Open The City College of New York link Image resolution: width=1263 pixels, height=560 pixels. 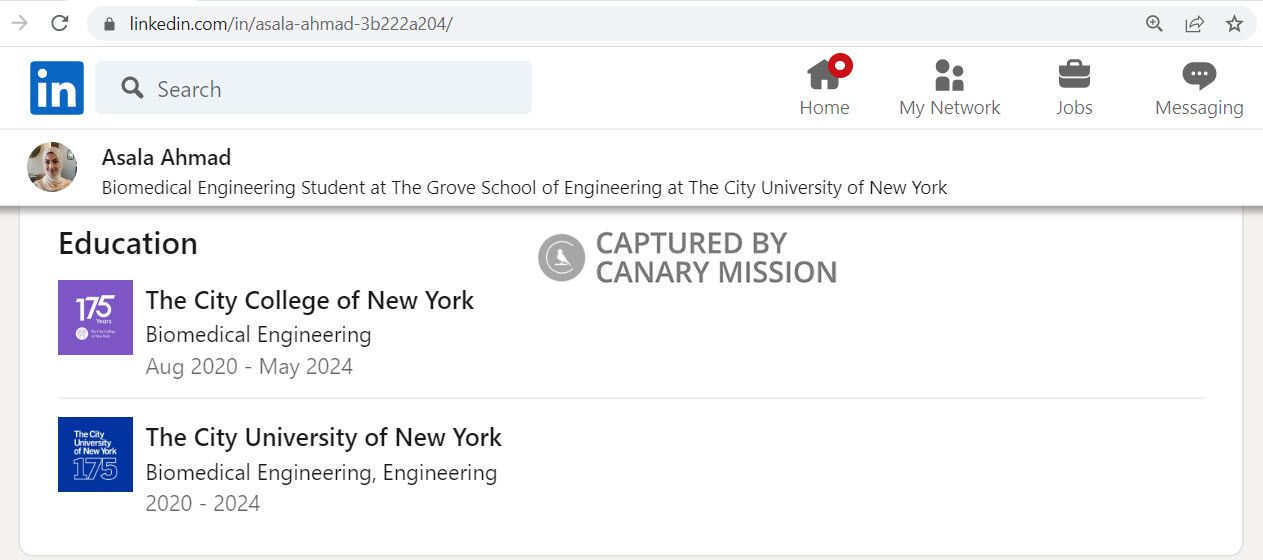point(310,300)
